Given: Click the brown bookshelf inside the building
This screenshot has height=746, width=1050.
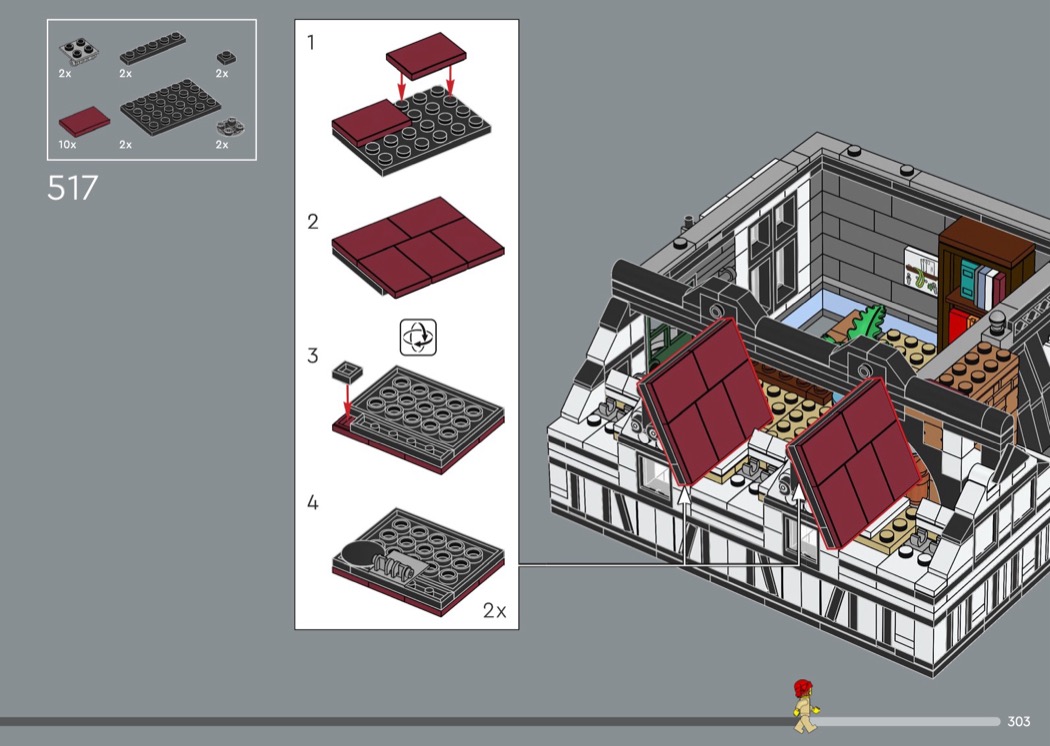Looking at the screenshot, I should tap(983, 273).
